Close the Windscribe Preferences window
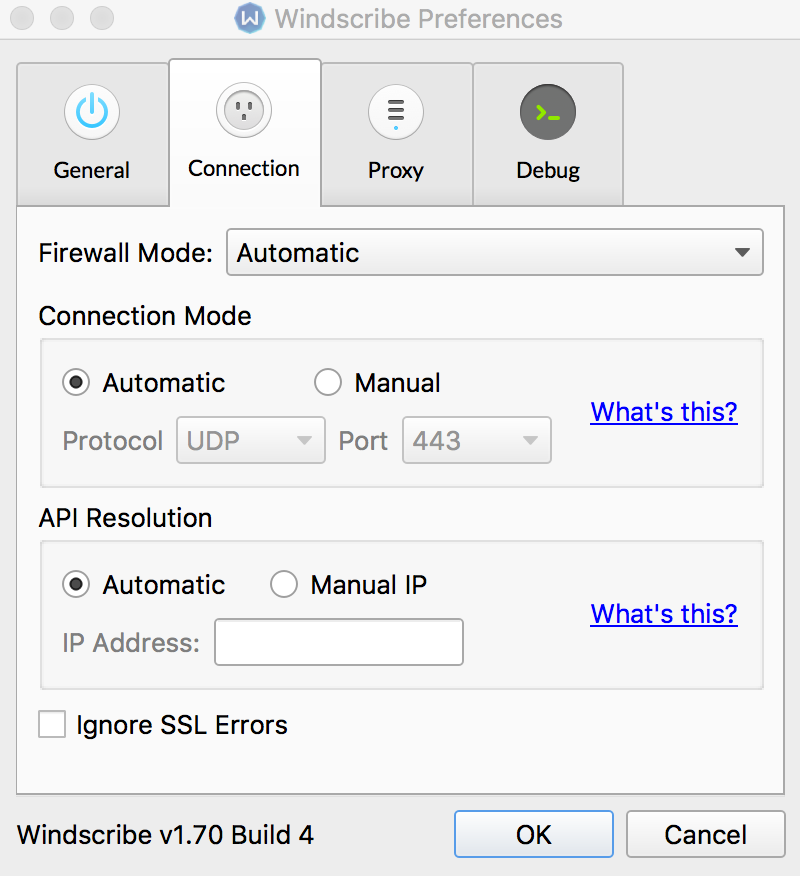This screenshot has width=800, height=876. coord(22,18)
